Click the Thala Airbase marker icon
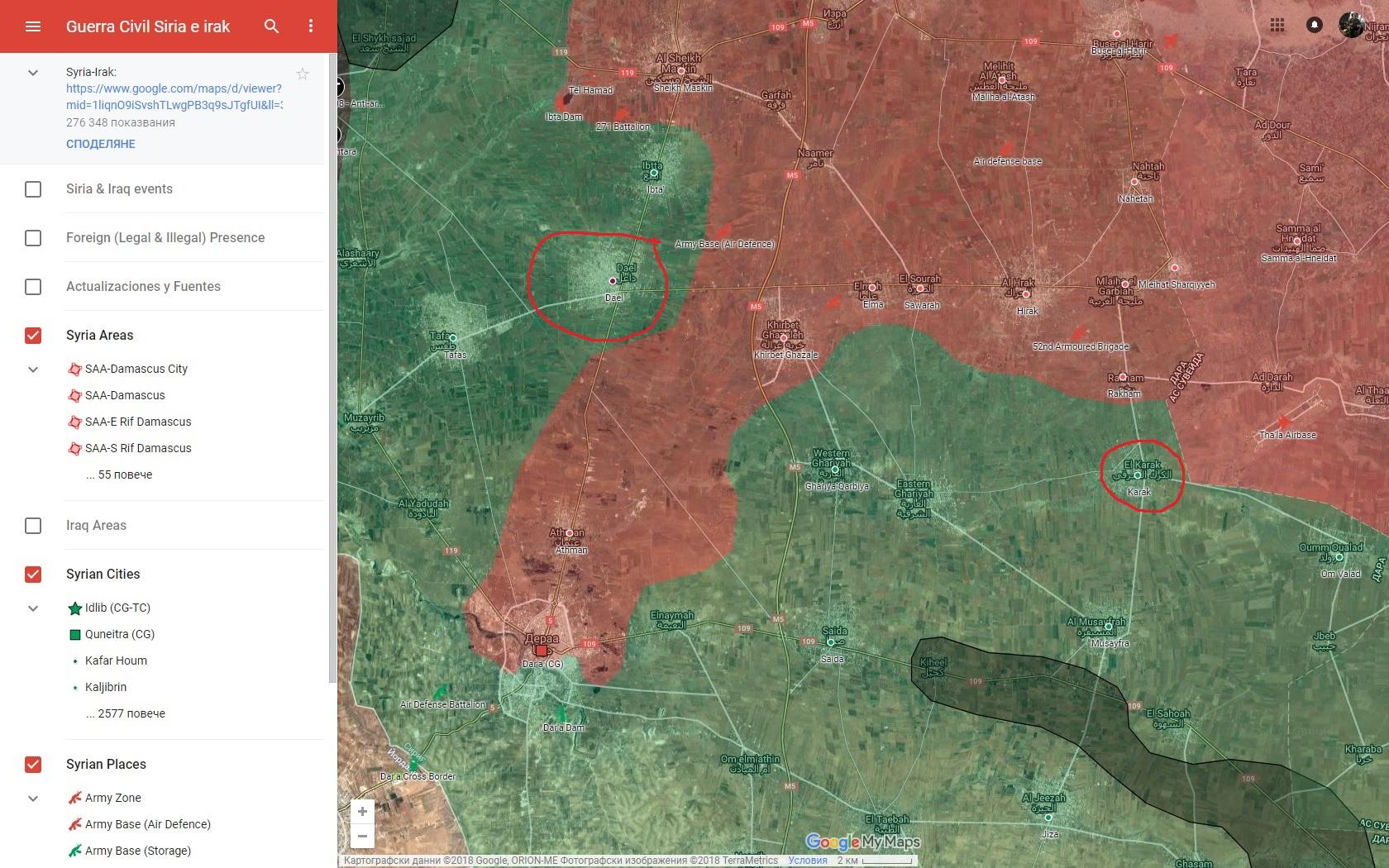 pyautogui.click(x=1283, y=422)
